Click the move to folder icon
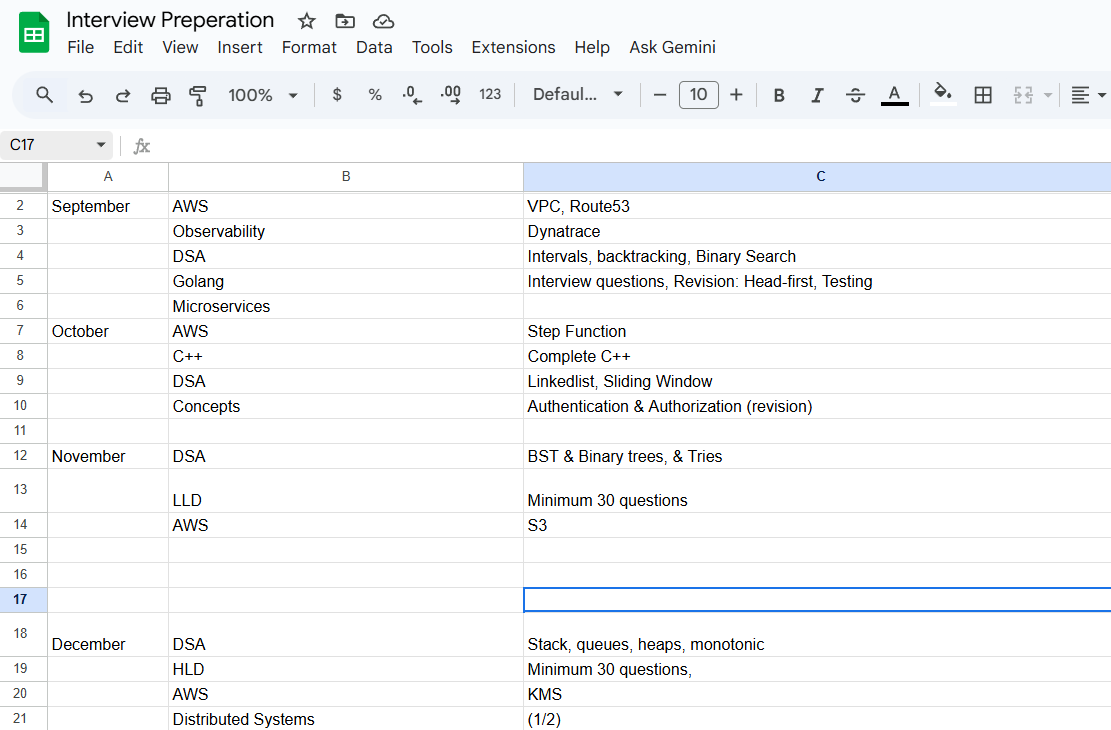The width and height of the screenshot is (1111, 730). tap(345, 21)
